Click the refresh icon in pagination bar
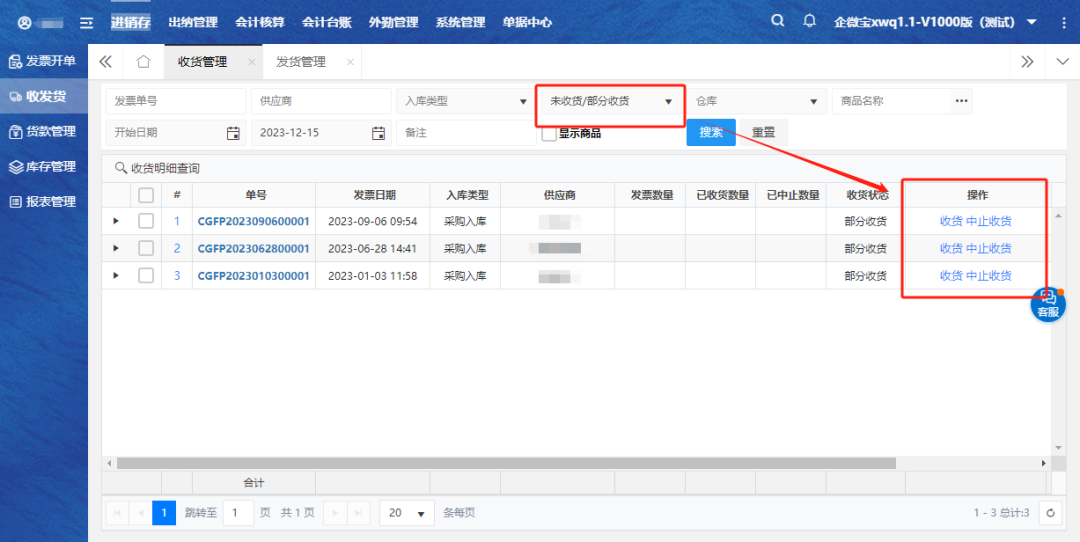This screenshot has width=1080, height=542. point(1050,513)
